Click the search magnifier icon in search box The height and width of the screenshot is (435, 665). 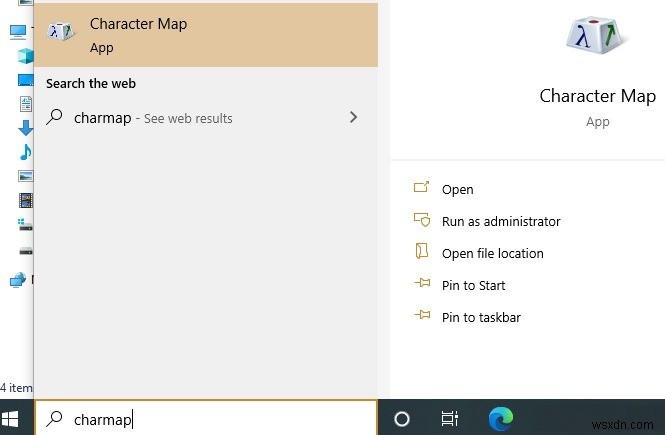(56, 419)
